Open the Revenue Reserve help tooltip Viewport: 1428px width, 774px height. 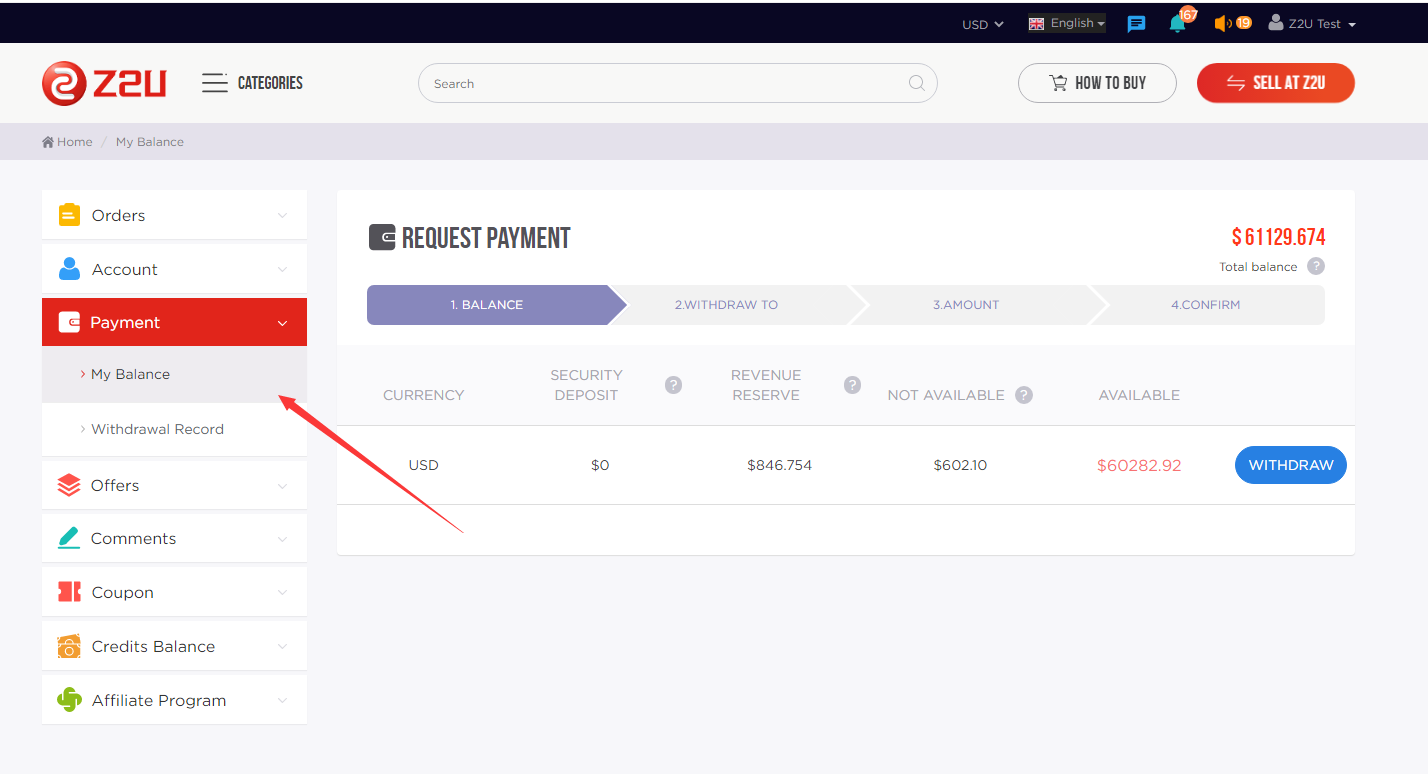click(852, 384)
